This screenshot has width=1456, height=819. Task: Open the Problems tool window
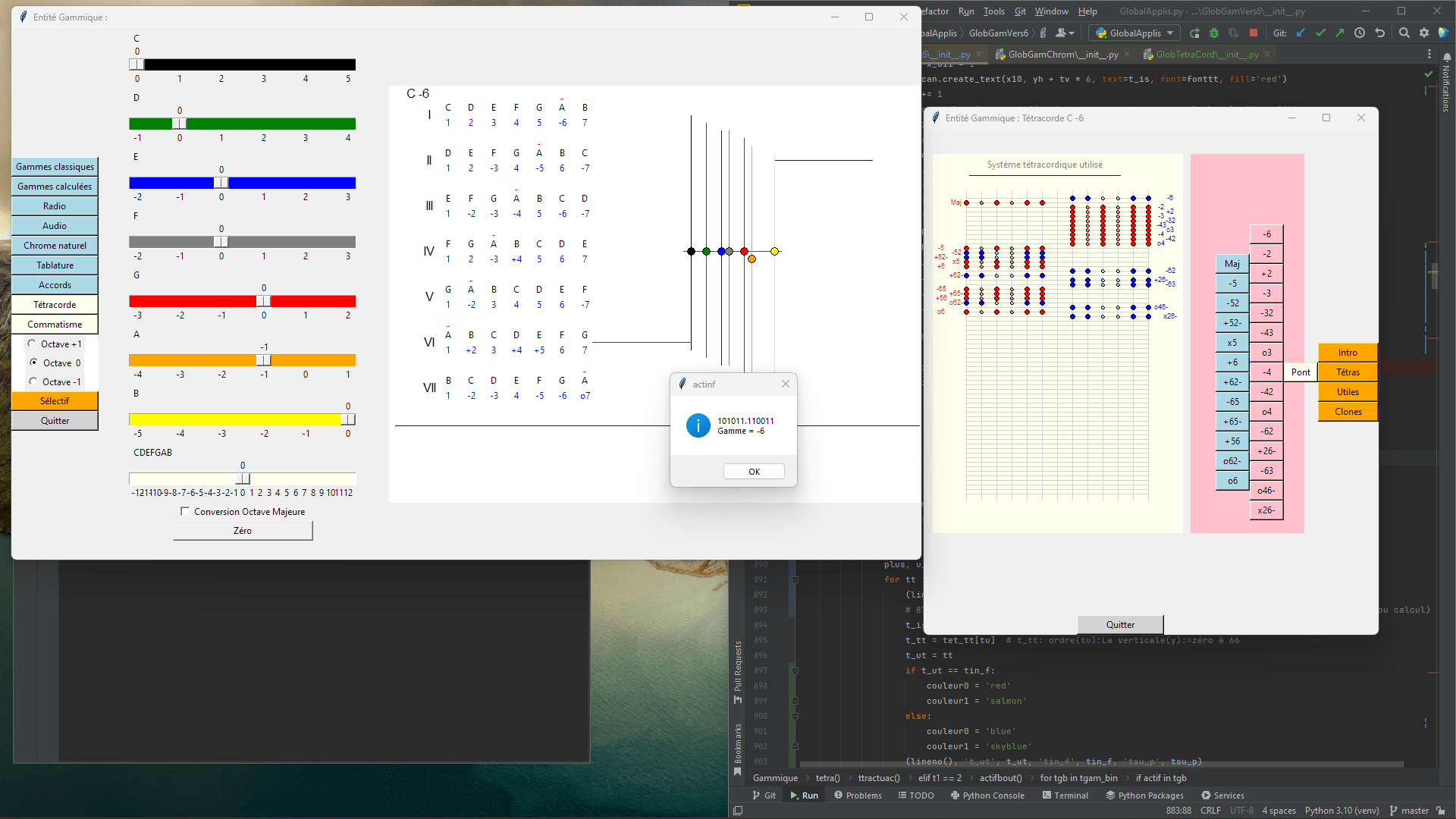(x=858, y=795)
